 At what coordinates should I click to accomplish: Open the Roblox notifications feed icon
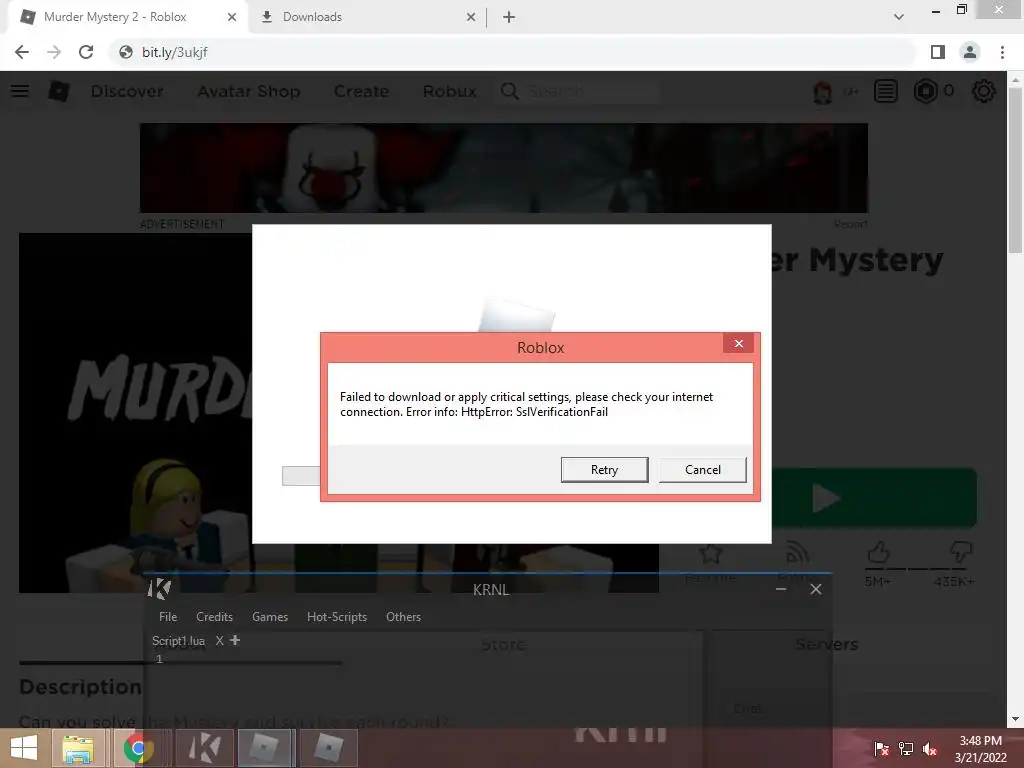click(886, 91)
